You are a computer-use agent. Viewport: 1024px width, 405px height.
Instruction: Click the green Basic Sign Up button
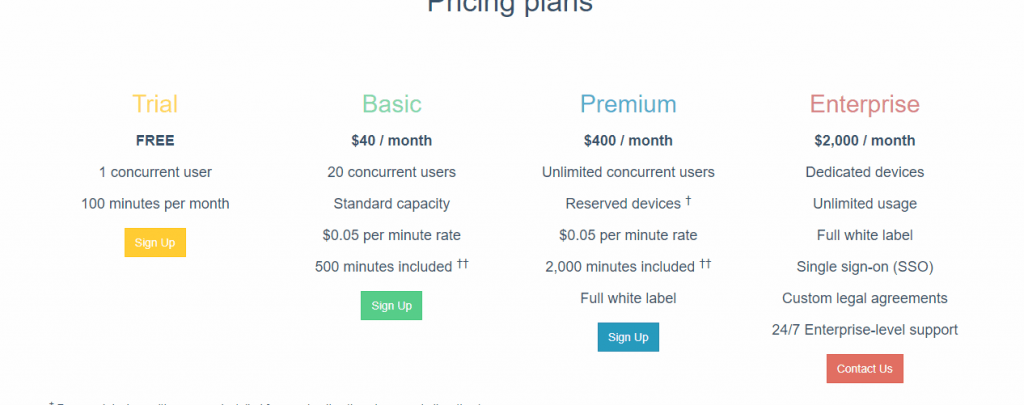[391, 306]
